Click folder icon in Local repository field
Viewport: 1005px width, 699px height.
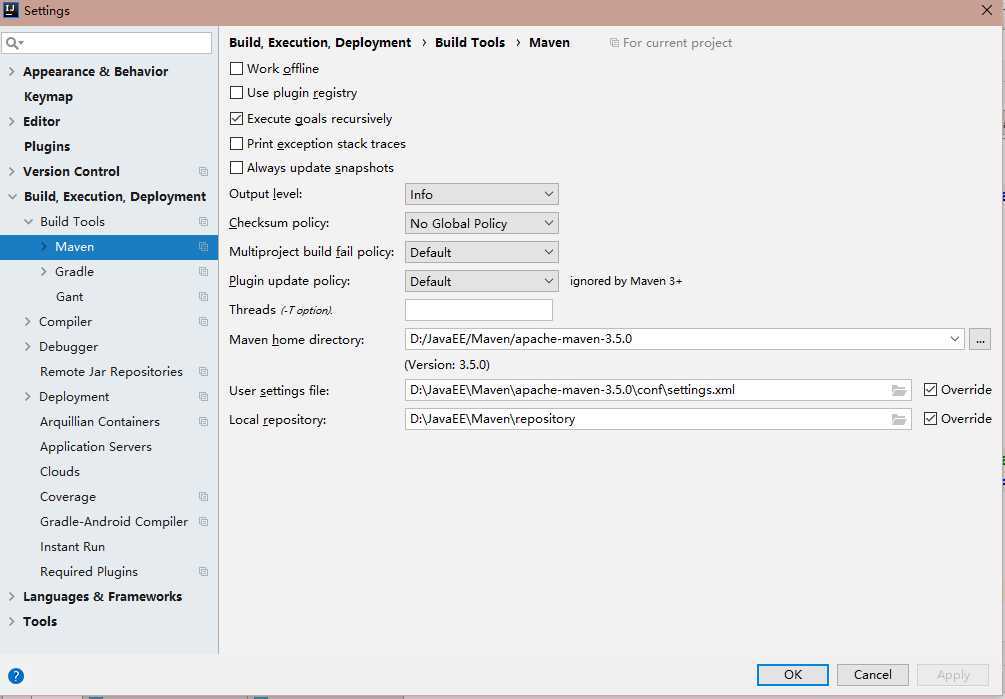(899, 419)
